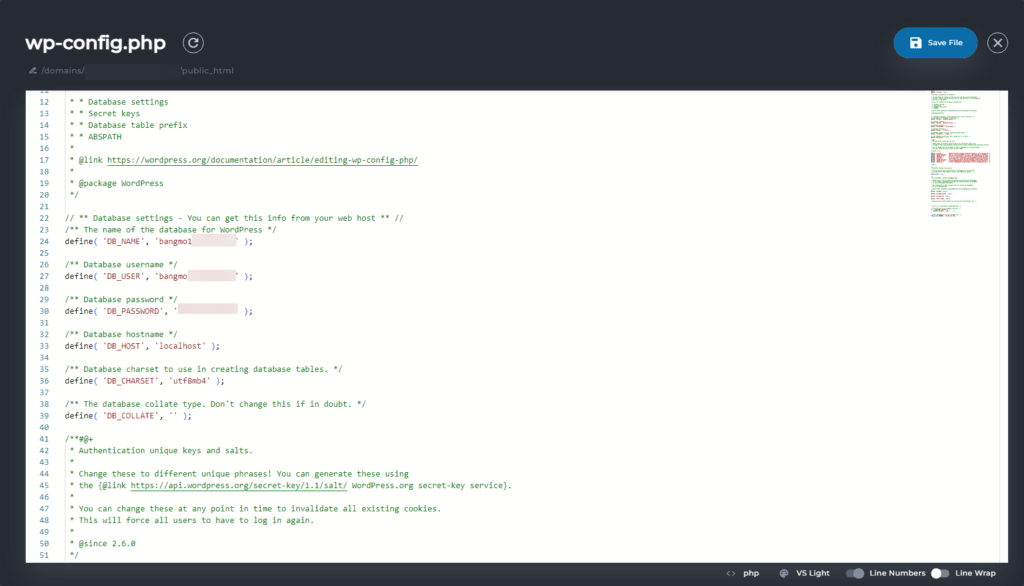Enable the Line Wrap toggle

(x=939, y=573)
